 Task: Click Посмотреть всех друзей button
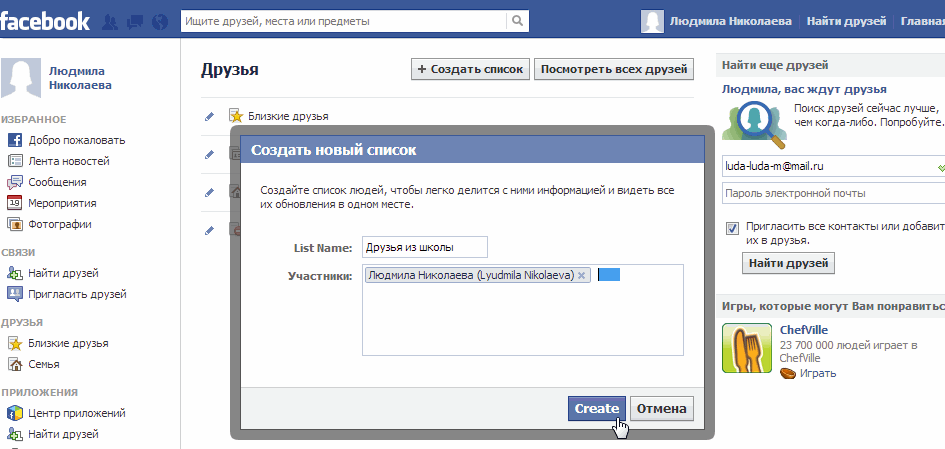(x=614, y=69)
